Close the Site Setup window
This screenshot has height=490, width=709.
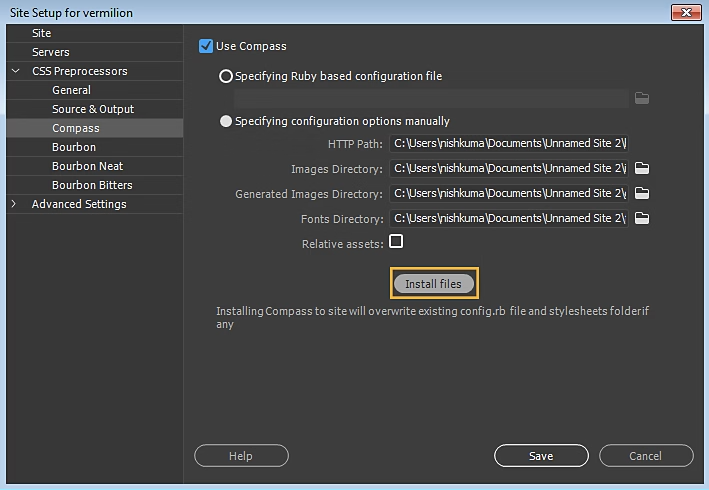click(x=685, y=12)
